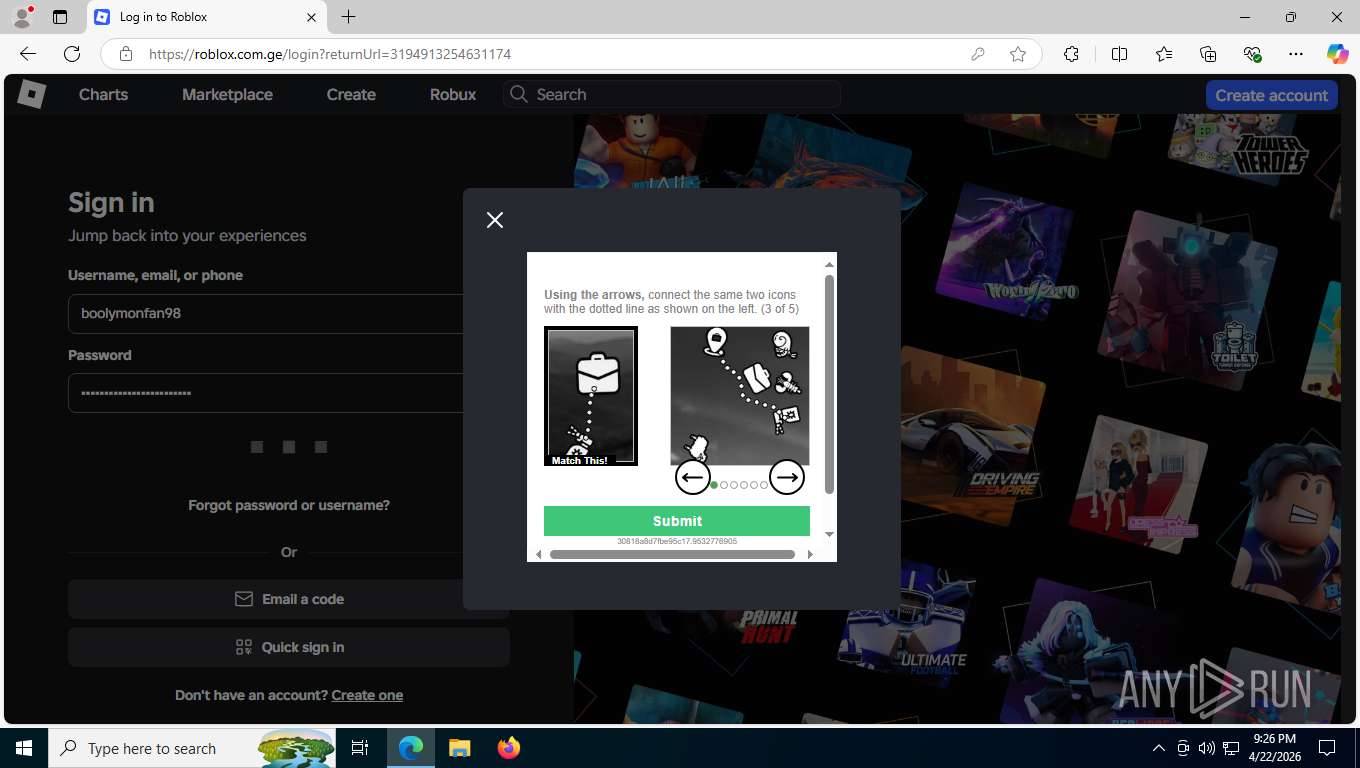The height and width of the screenshot is (768, 1360).
Task: Open Forgot password or username link
Action: 289,505
